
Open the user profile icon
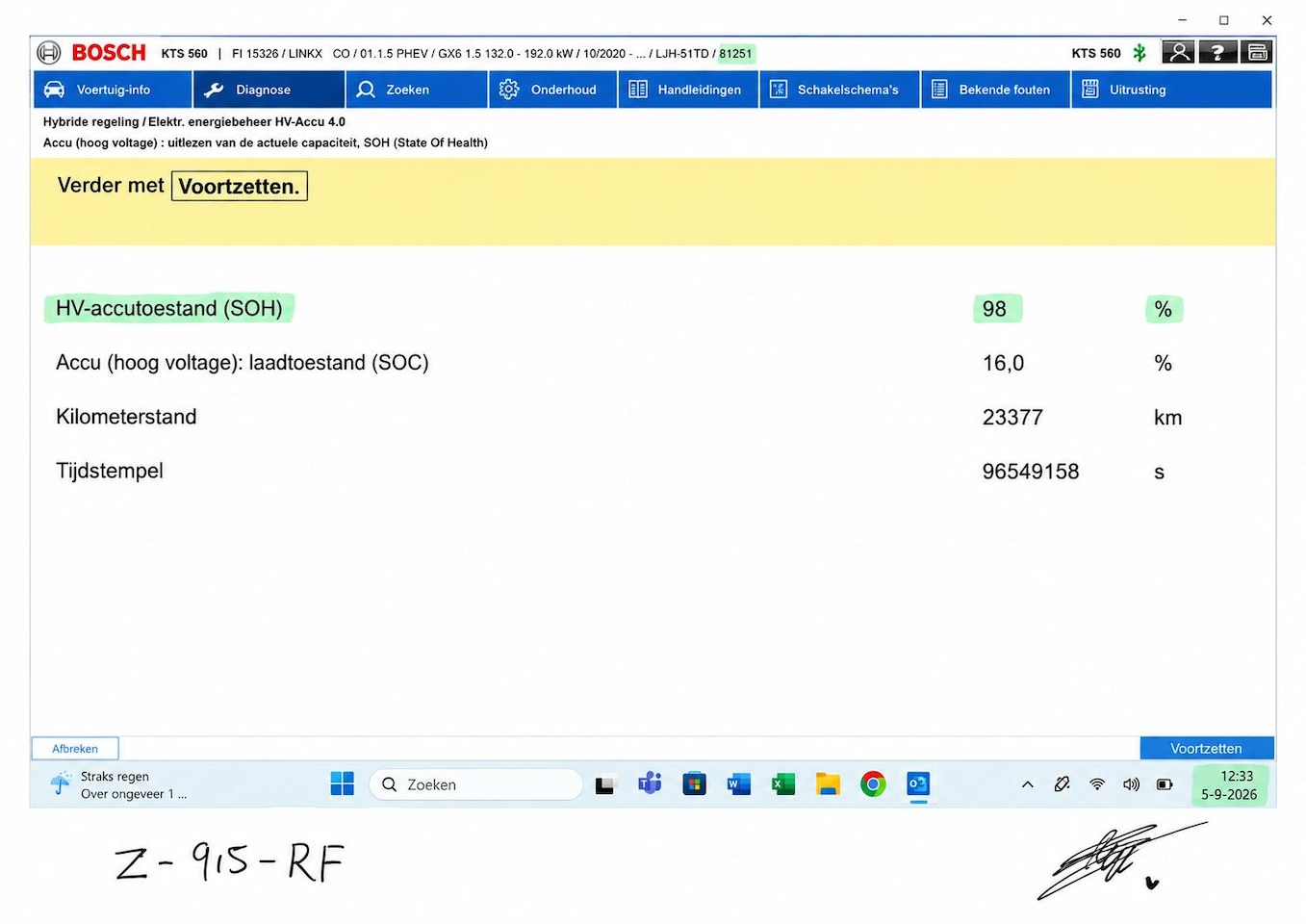(x=1178, y=53)
